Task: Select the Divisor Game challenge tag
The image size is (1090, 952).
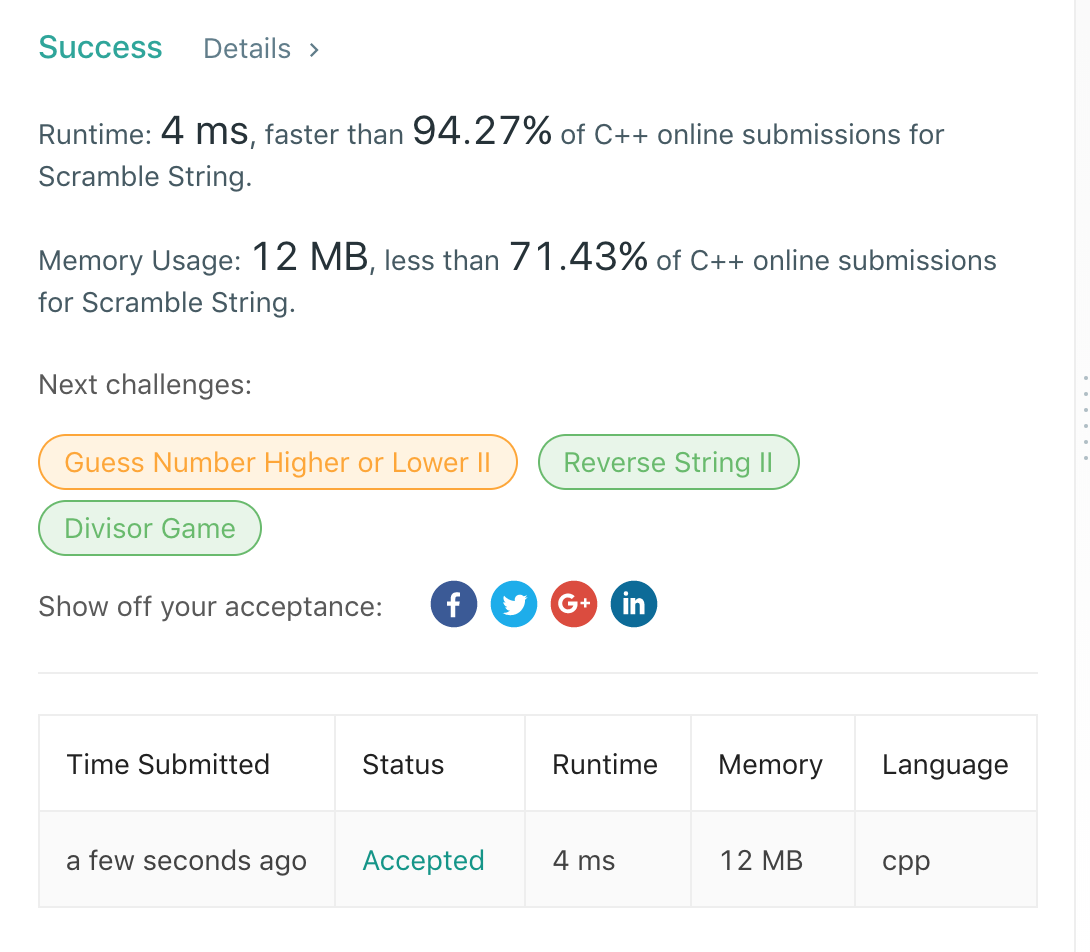Action: pos(150,529)
